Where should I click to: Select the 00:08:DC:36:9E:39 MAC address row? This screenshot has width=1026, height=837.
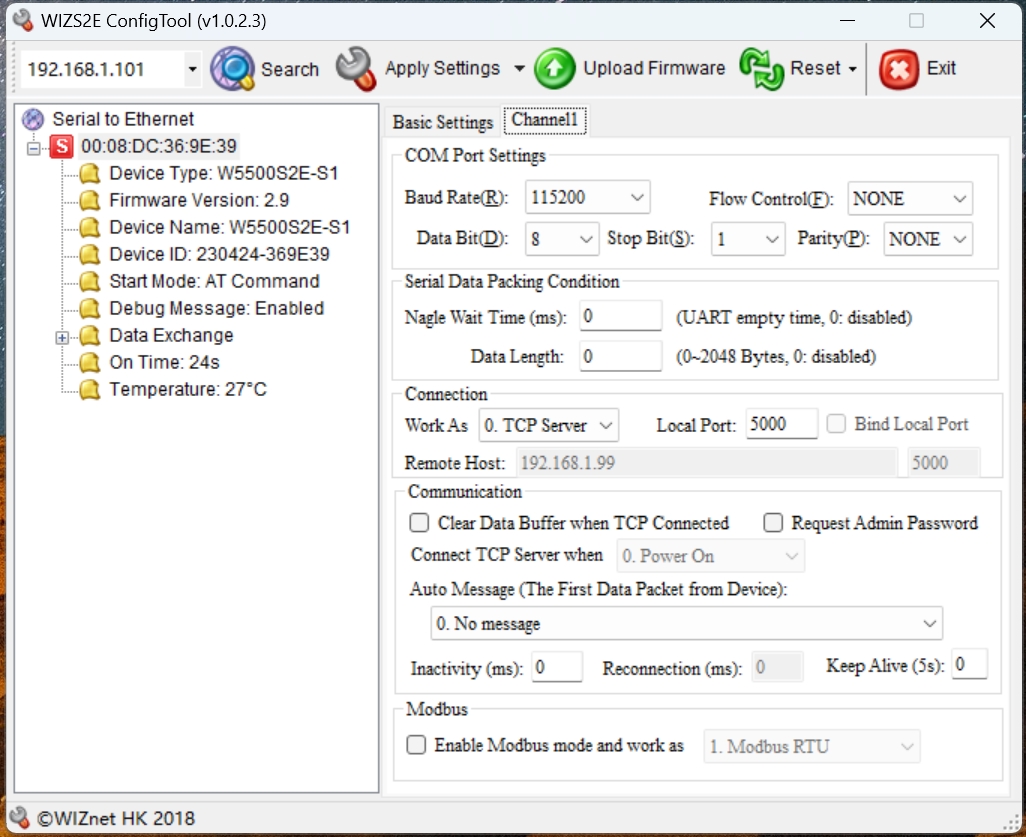[x=159, y=146]
